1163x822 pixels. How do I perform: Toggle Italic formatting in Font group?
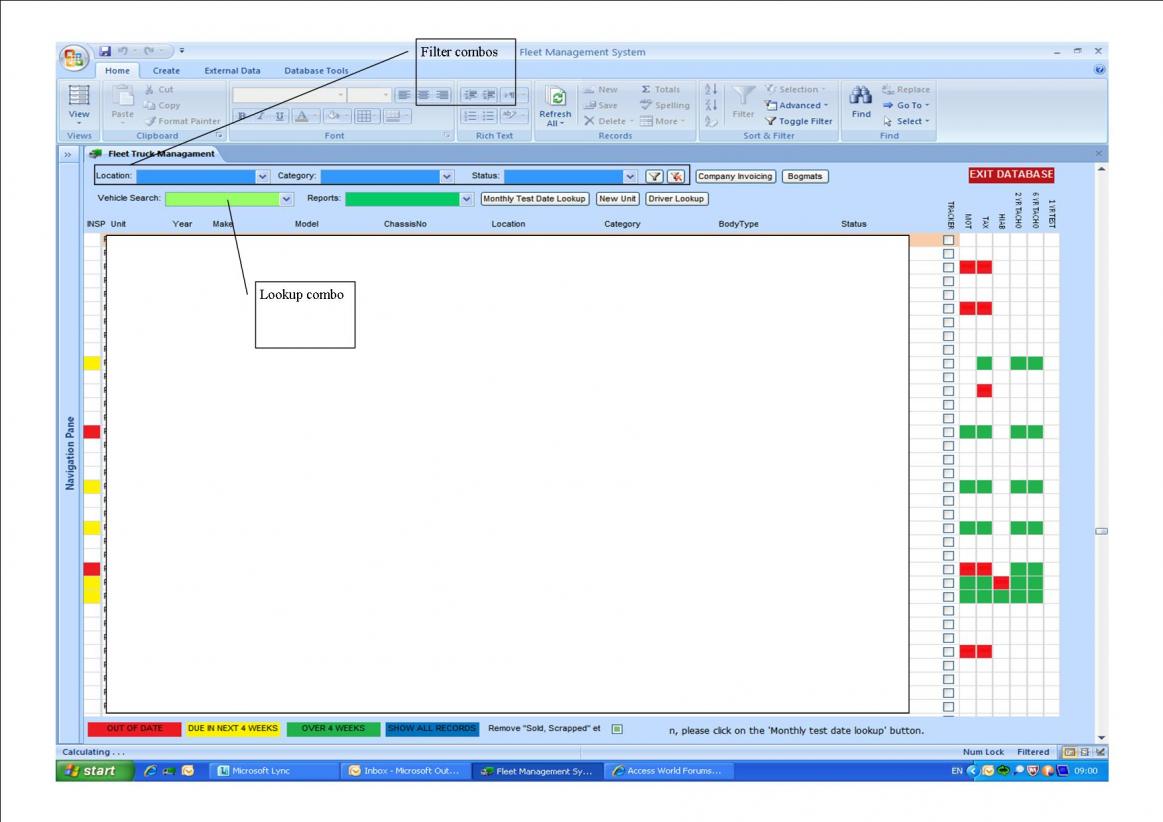coord(260,116)
